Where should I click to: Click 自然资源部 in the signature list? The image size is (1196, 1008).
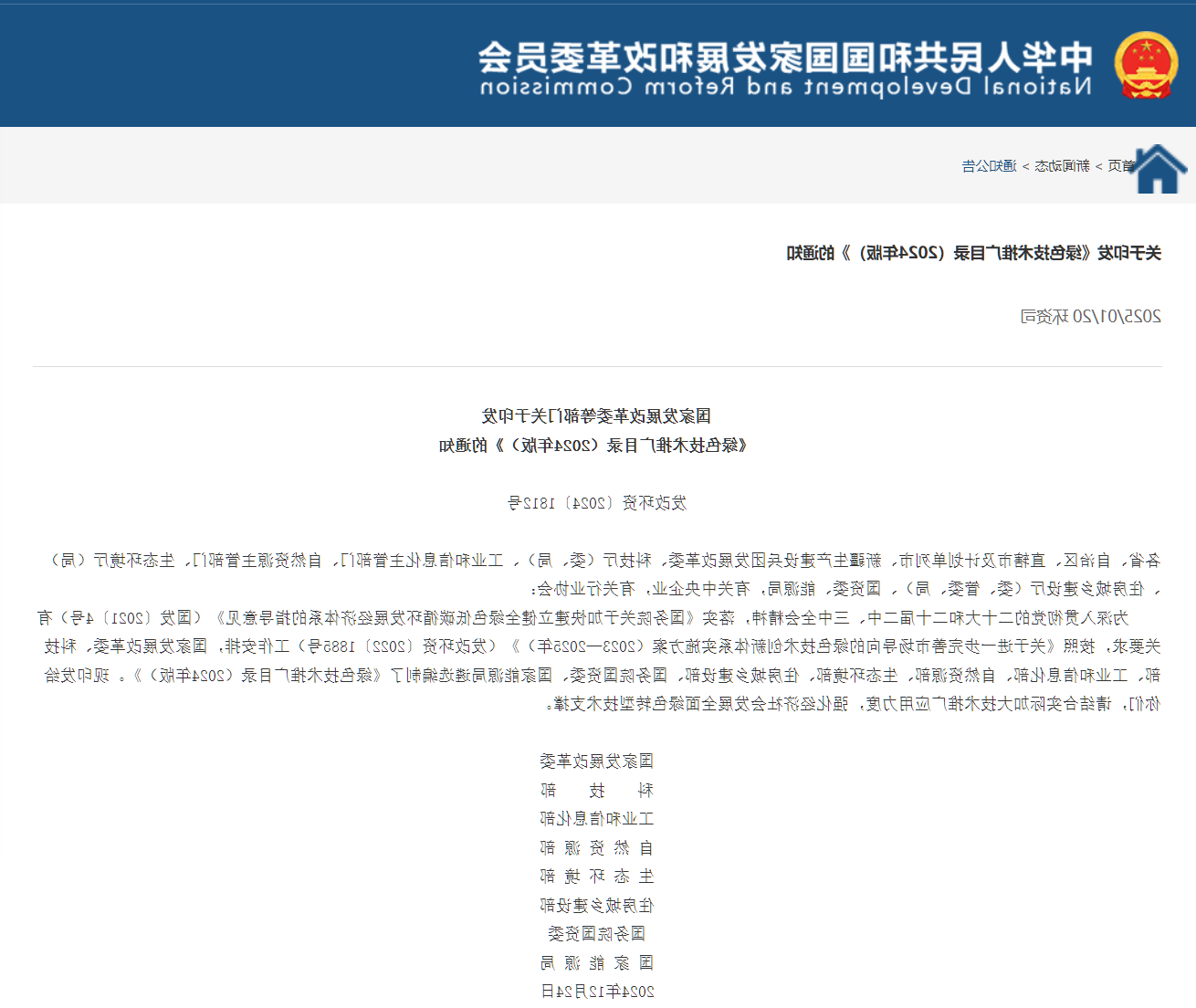pyautogui.click(x=597, y=848)
